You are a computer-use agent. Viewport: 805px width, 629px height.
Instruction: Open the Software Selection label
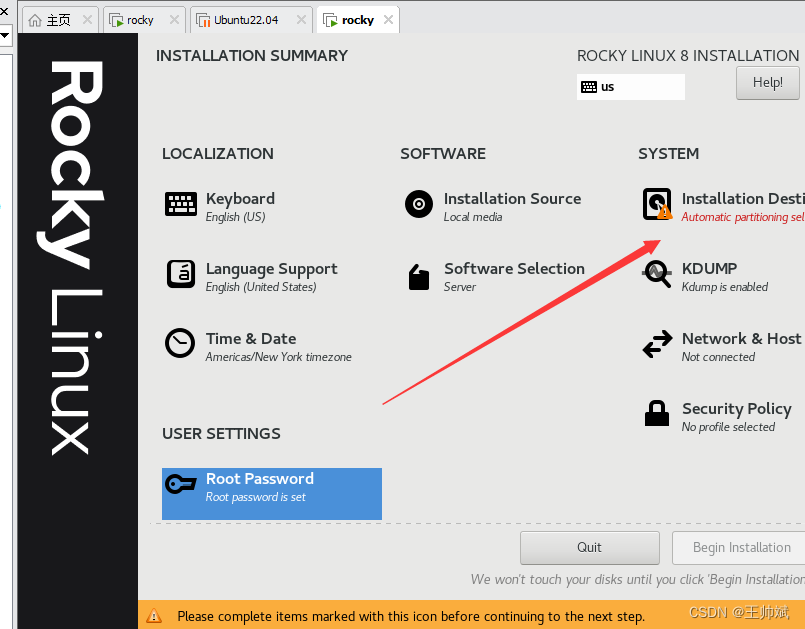(514, 269)
